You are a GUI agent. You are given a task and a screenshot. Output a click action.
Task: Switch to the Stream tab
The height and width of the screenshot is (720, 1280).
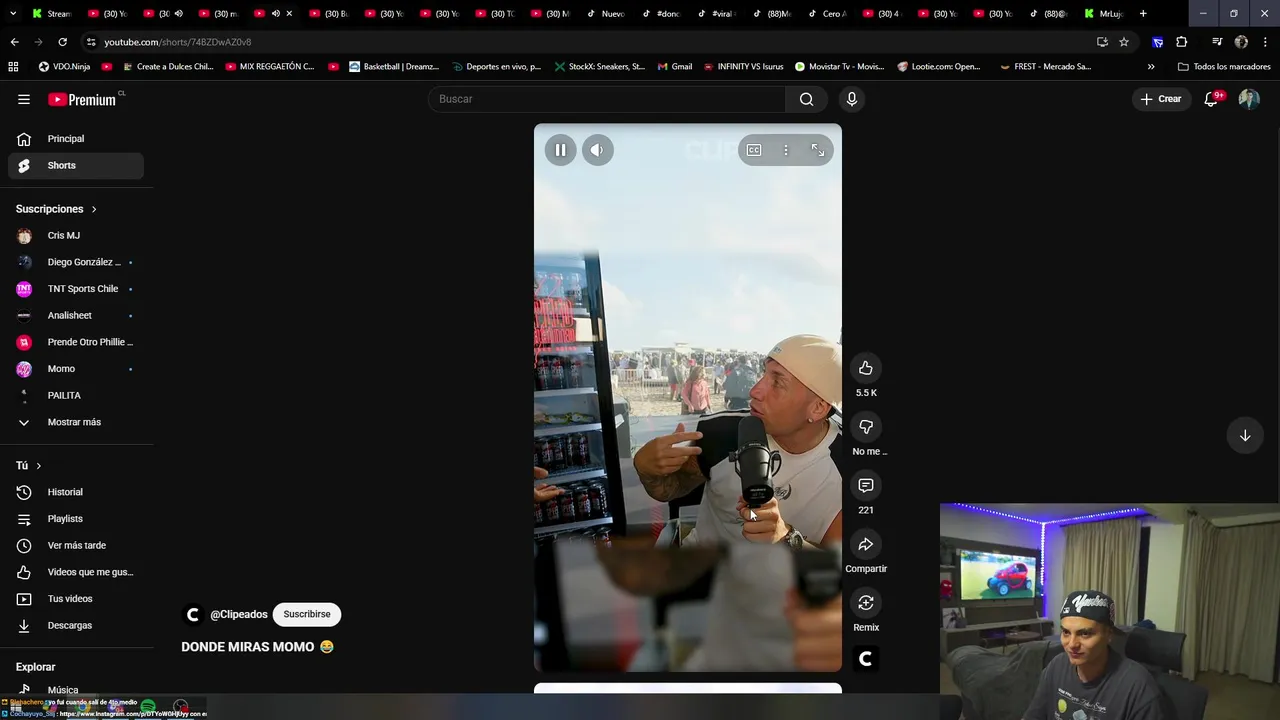pos(51,14)
